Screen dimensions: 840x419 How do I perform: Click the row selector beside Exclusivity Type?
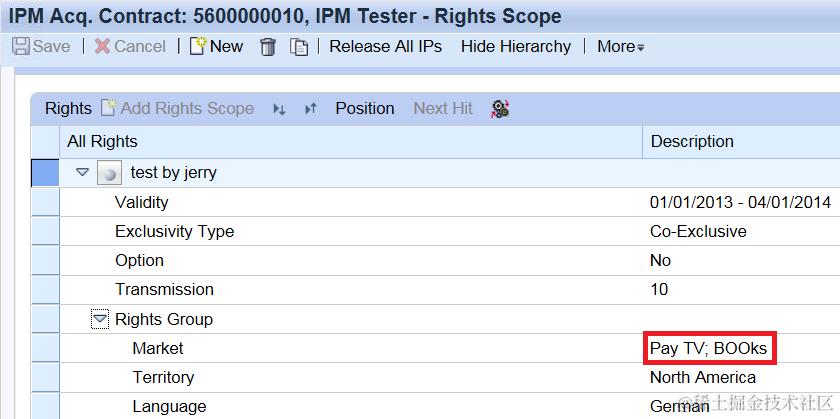[46, 231]
